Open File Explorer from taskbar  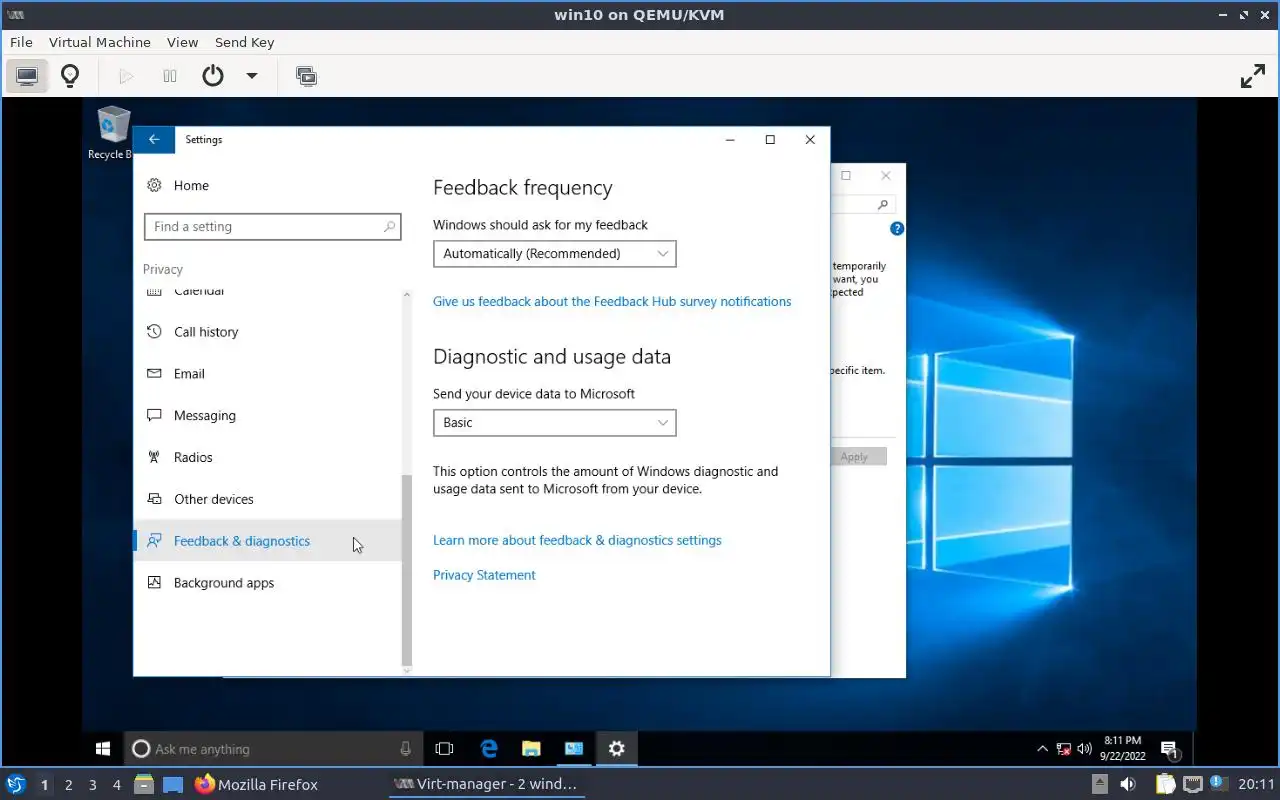point(531,748)
